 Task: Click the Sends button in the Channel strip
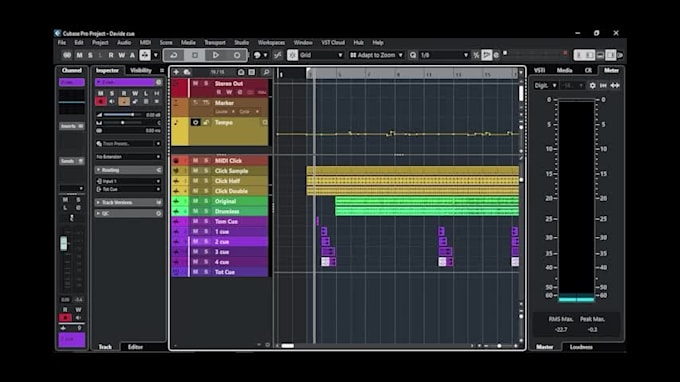(72, 161)
